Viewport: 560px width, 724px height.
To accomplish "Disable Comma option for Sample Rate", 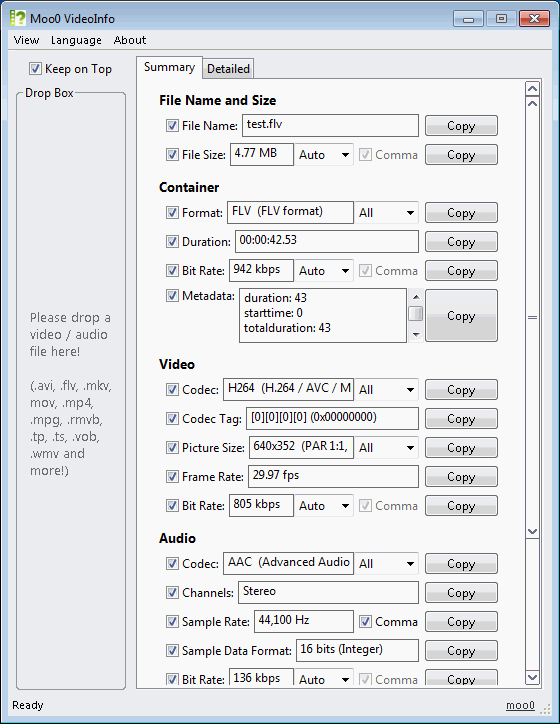I will 365,621.
